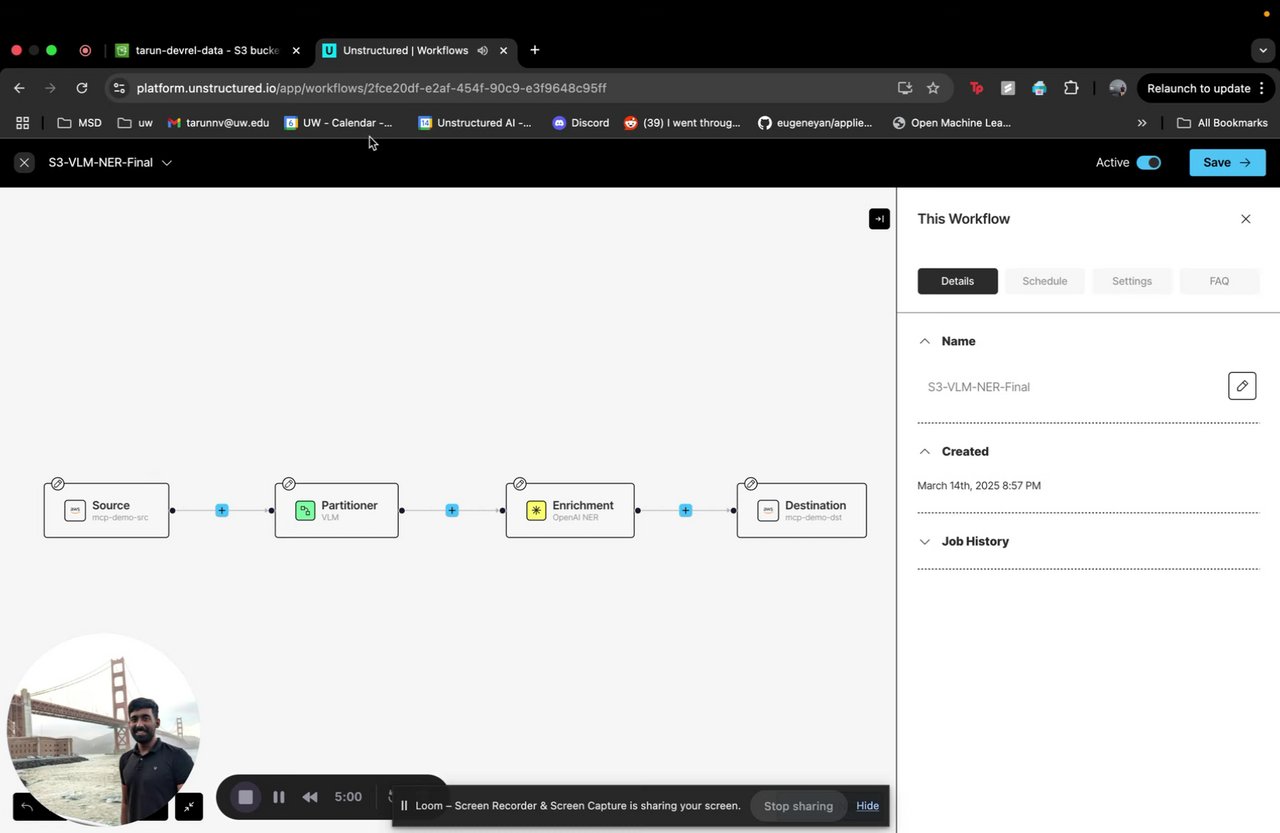Add node between Partitioner and Enrichment
Viewport: 1280px width, 833px height.
click(452, 510)
